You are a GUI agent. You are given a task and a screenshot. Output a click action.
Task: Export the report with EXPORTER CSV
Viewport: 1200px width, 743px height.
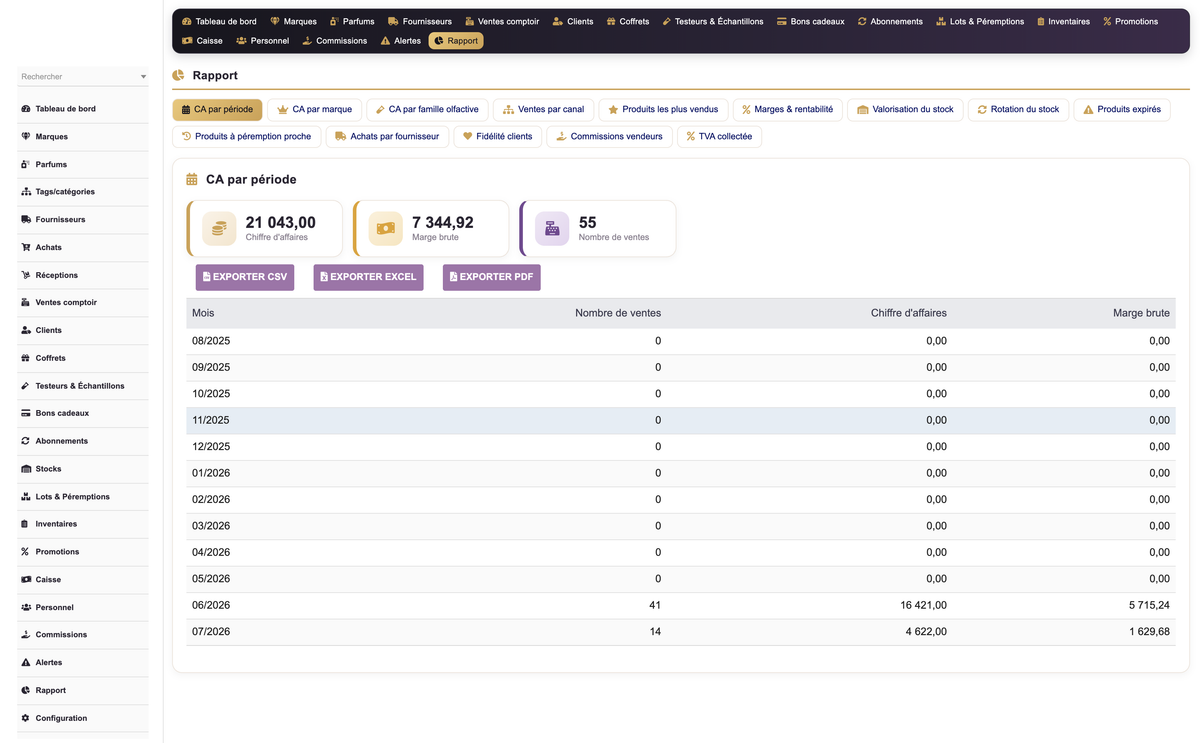(x=245, y=277)
